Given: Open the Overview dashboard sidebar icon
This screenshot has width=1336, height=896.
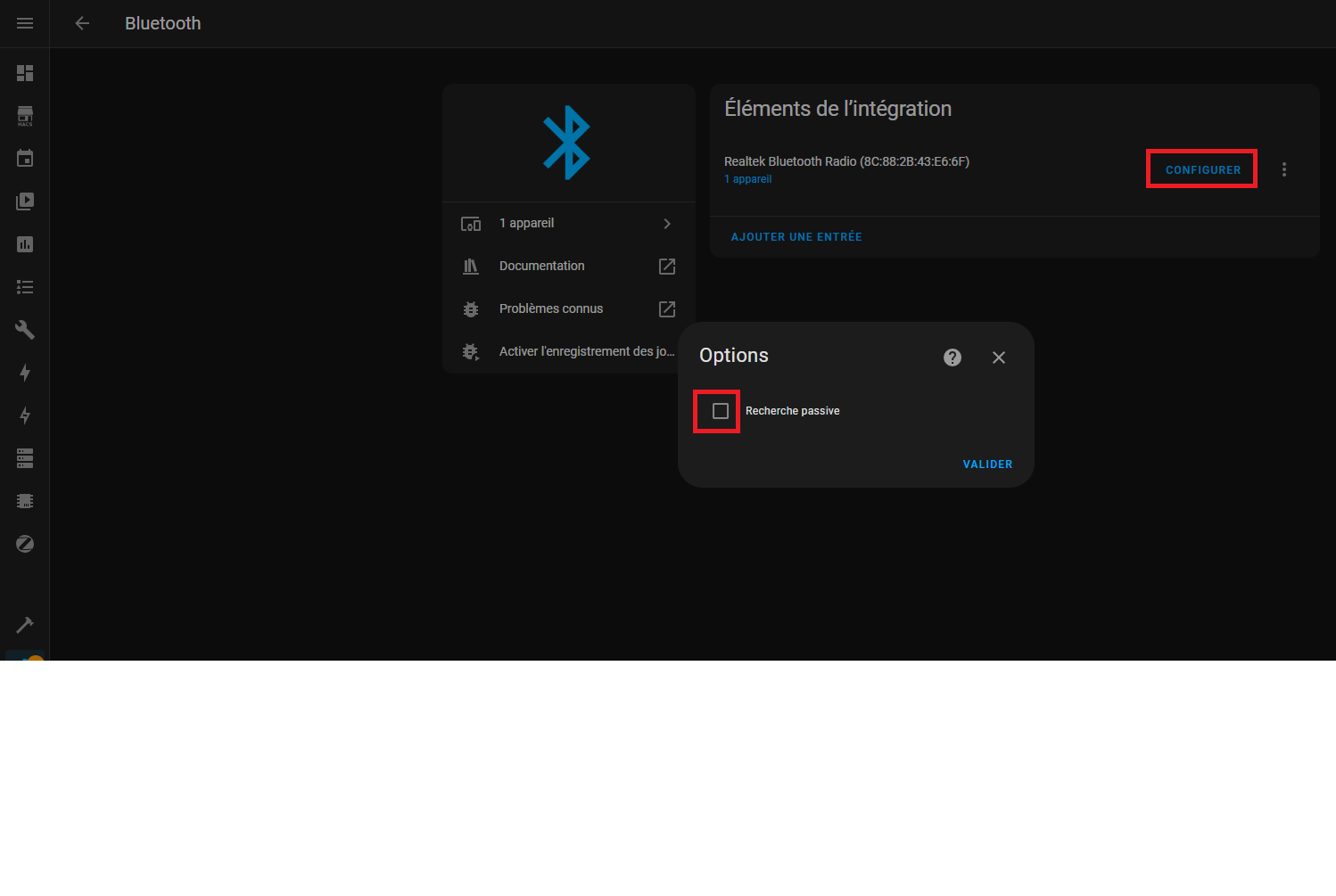Looking at the screenshot, I should tap(25, 73).
